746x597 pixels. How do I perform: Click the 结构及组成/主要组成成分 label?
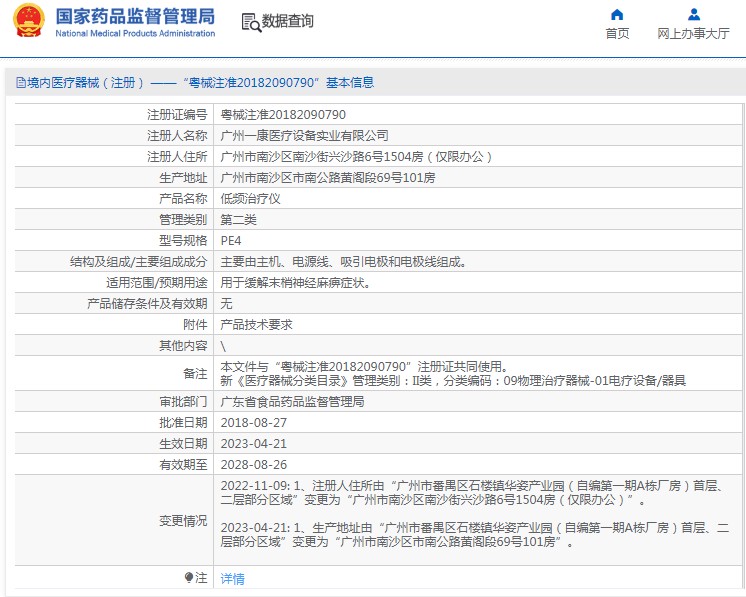click(x=138, y=262)
